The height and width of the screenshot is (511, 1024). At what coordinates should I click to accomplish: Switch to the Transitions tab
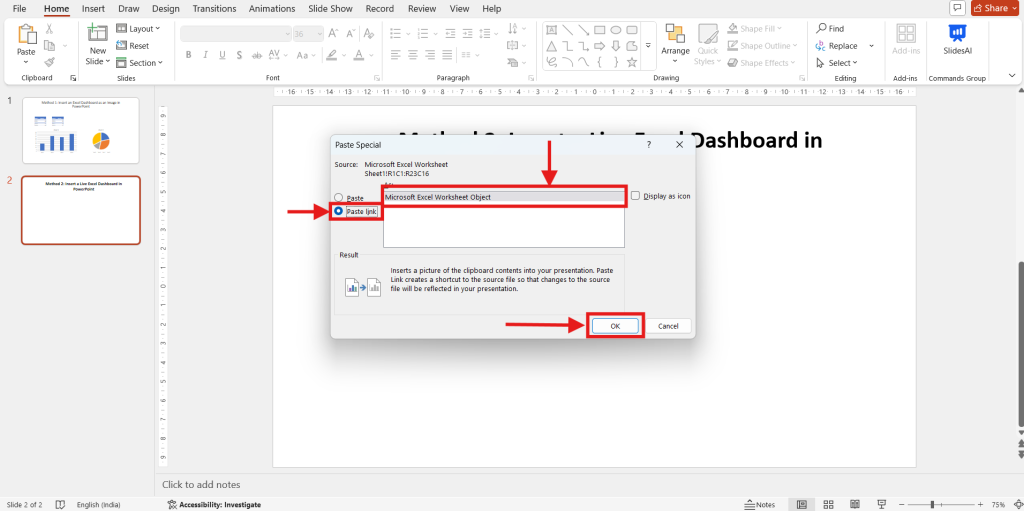tap(214, 8)
